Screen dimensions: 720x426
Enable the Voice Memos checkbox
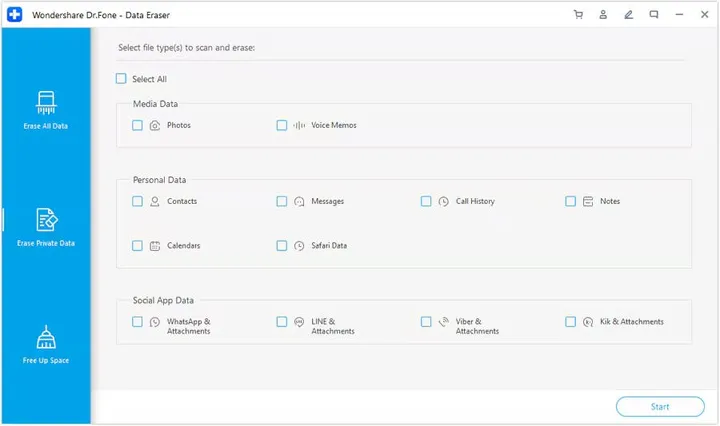pyautogui.click(x=281, y=125)
